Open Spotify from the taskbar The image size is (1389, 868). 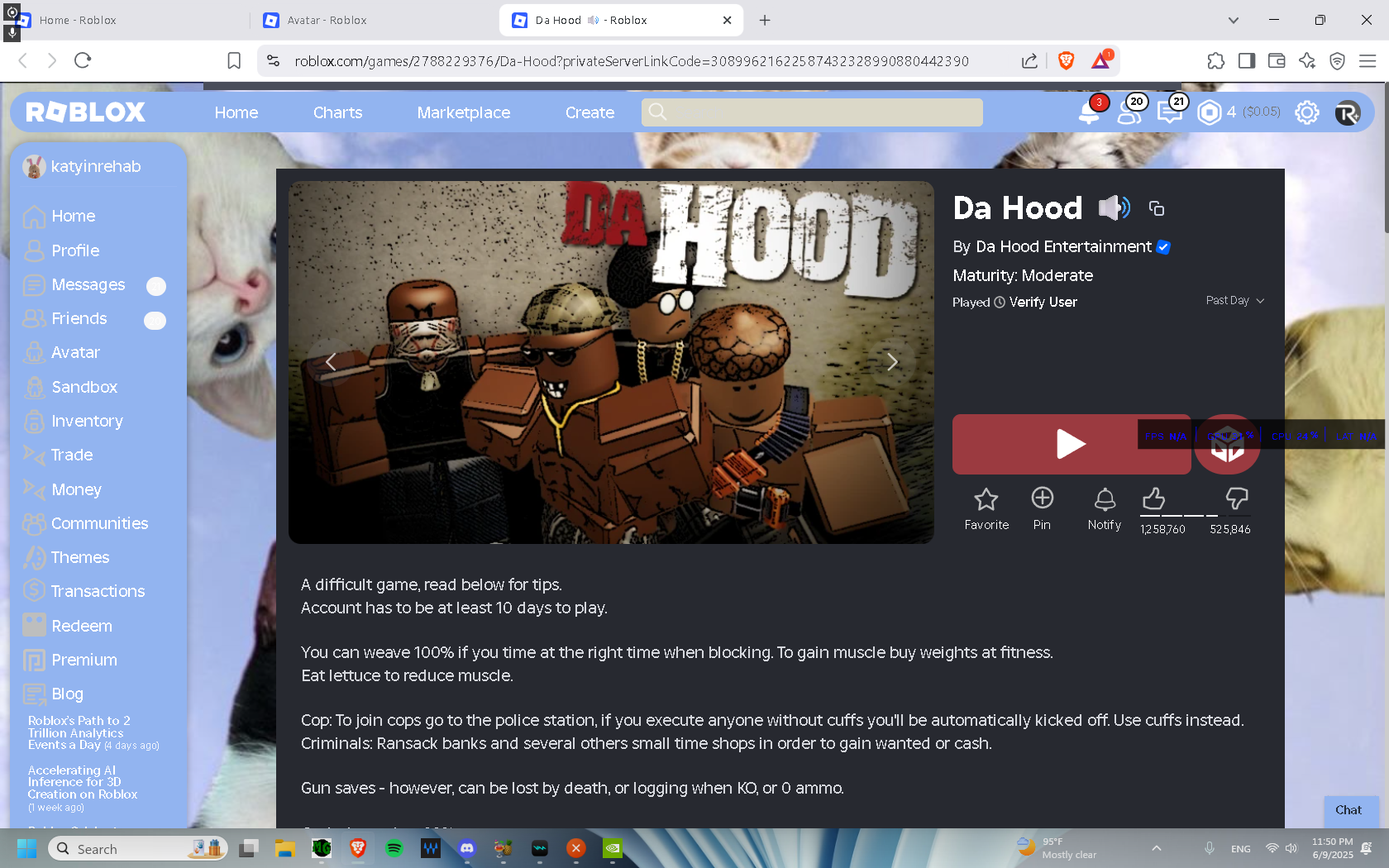(x=394, y=848)
